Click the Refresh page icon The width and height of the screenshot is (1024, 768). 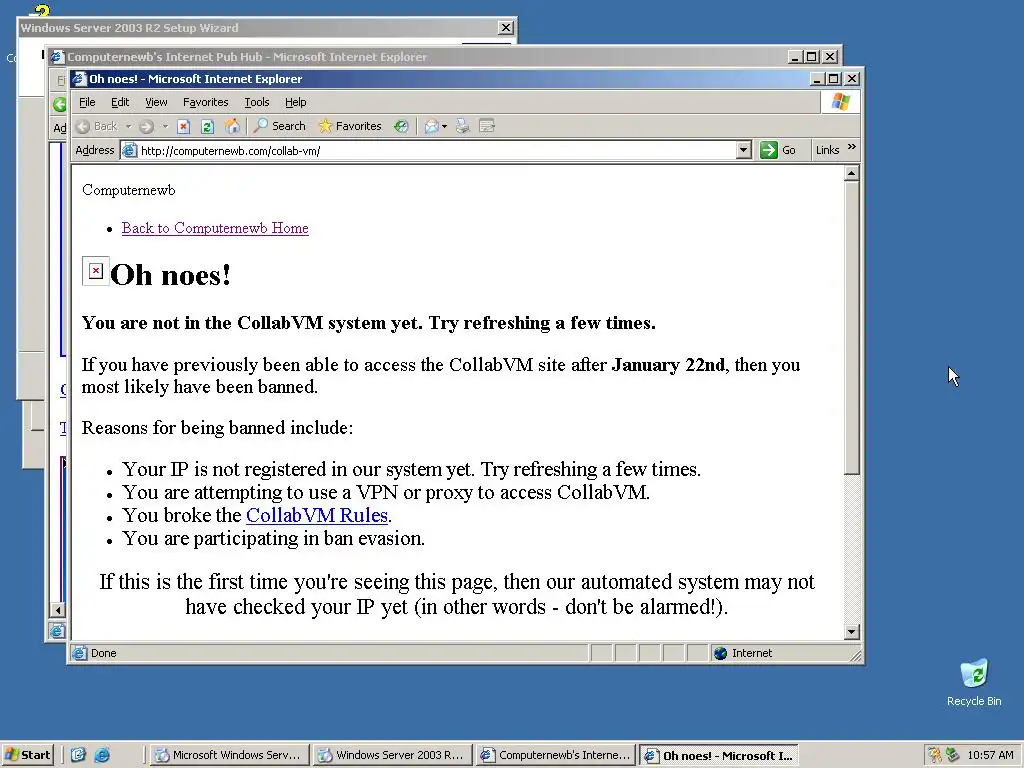click(x=208, y=126)
